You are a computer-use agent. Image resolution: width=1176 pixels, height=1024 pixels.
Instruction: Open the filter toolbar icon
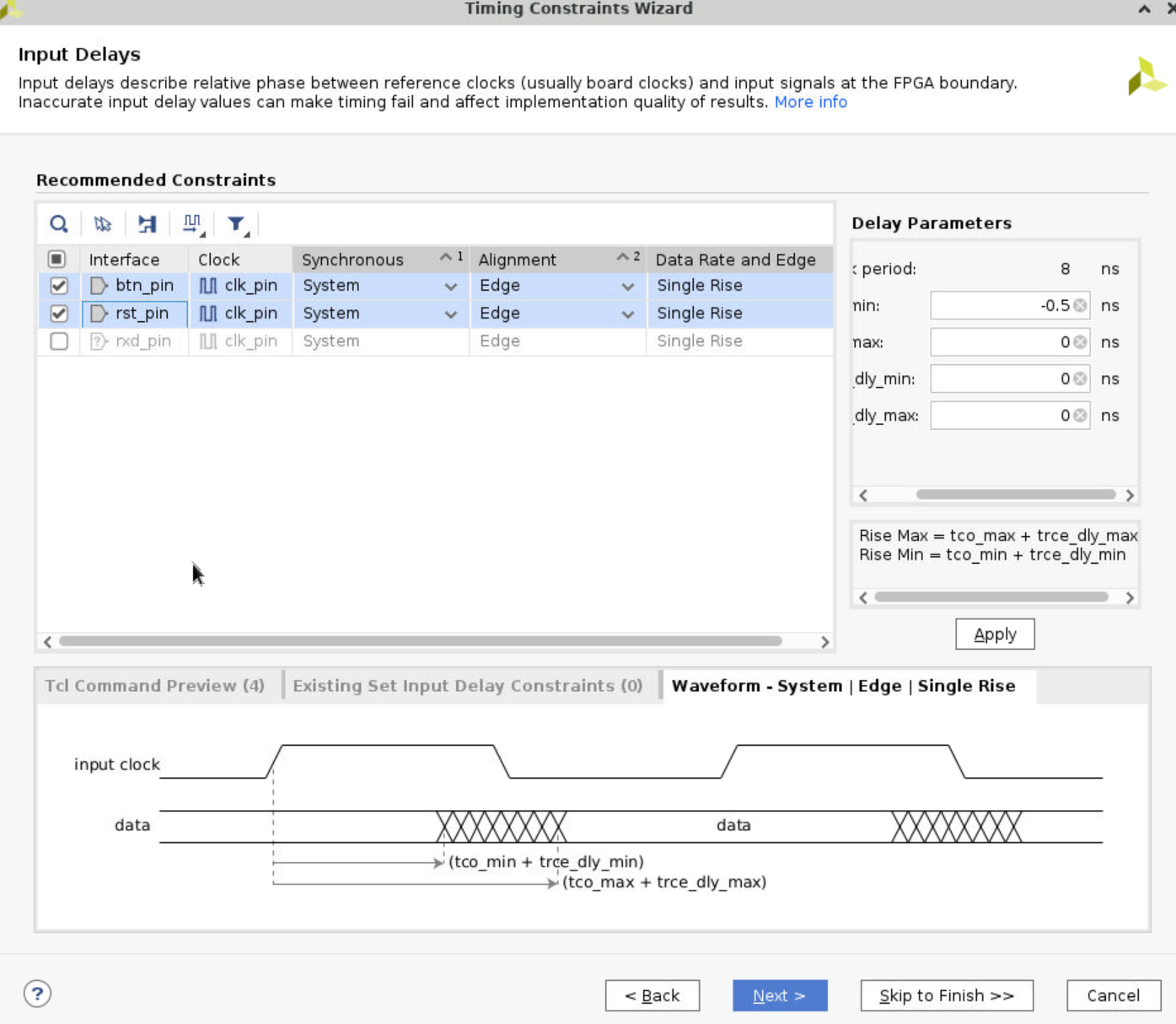238,224
